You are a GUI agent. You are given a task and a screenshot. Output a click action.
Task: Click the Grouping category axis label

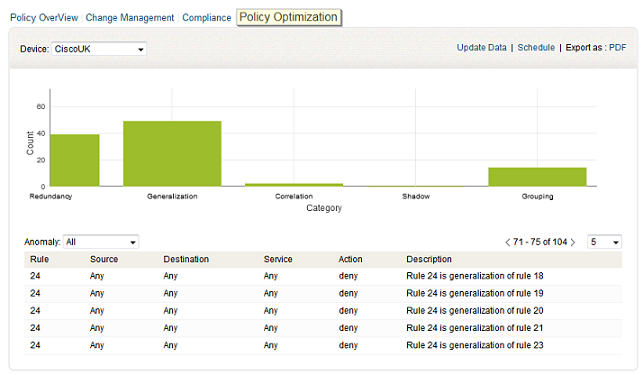537,197
